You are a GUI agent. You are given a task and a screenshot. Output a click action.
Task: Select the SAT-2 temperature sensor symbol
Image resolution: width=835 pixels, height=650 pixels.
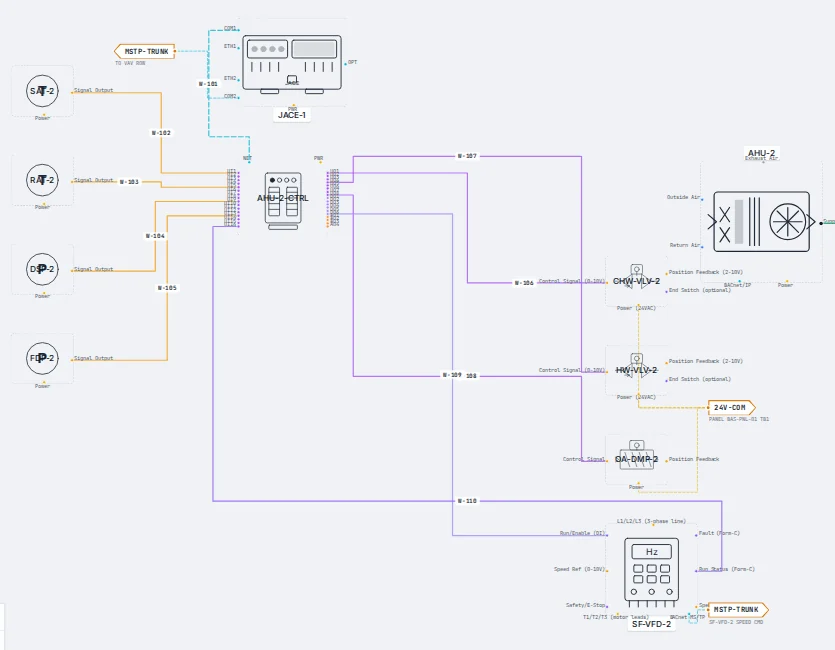(42, 91)
